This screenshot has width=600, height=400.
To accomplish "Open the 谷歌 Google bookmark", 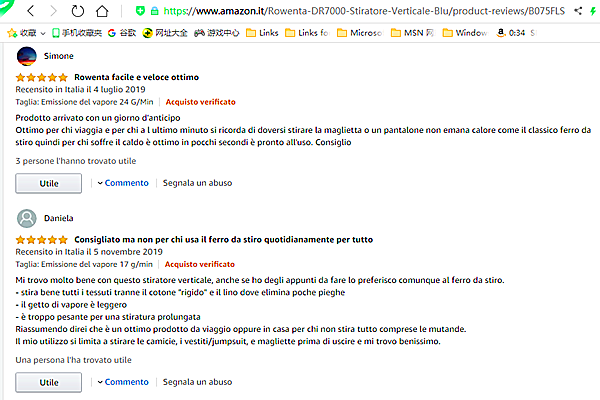I will pos(150,32).
